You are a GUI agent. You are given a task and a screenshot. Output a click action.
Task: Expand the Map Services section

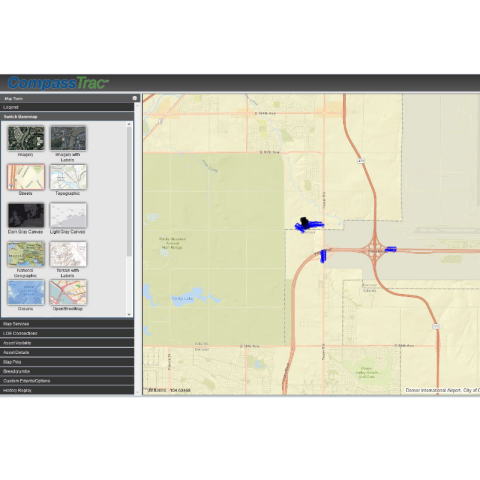pyautogui.click(x=67, y=324)
